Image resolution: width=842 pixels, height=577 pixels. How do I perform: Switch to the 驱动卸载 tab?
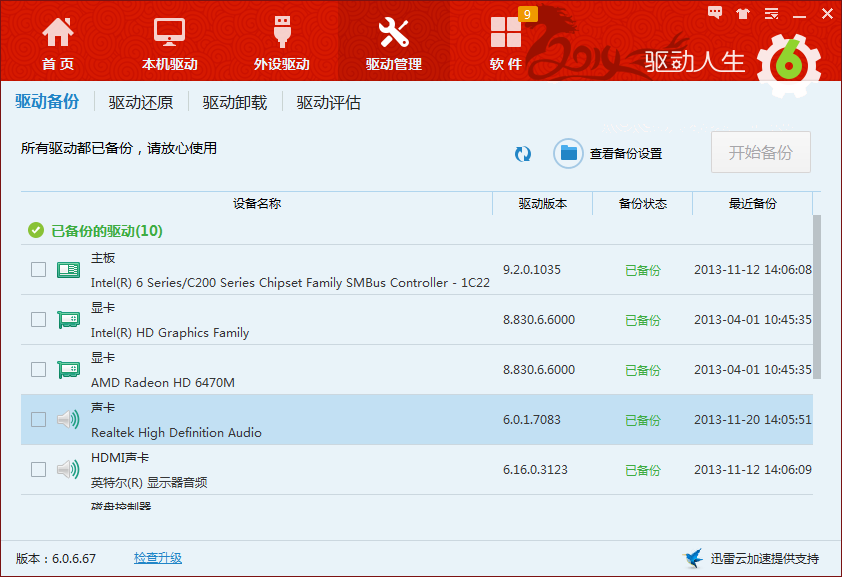coord(235,102)
